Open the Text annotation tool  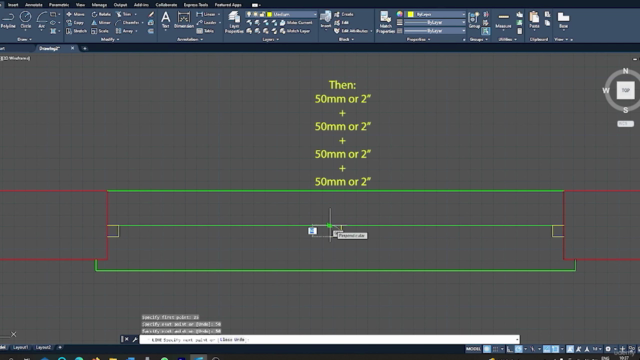tap(165, 20)
